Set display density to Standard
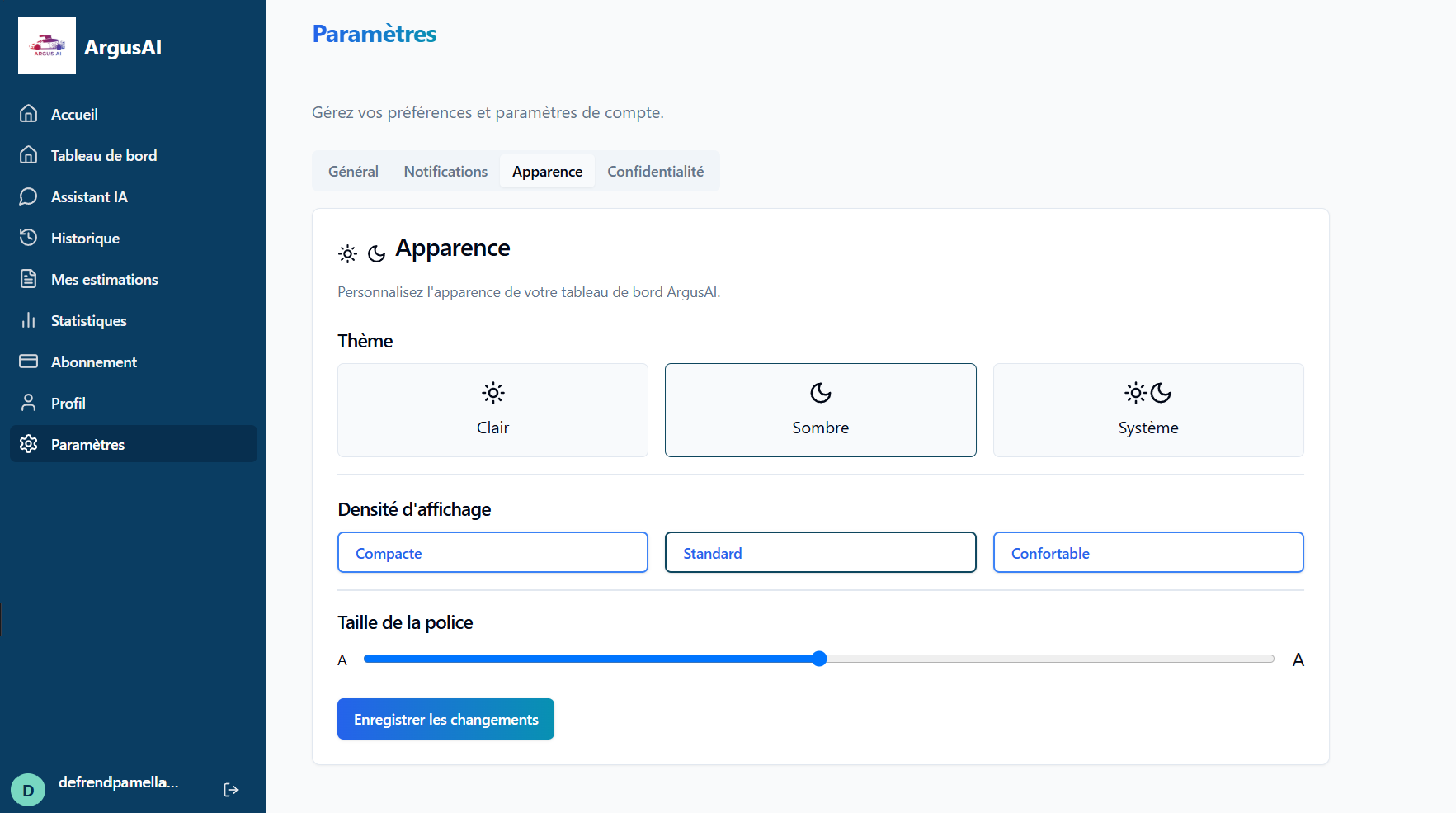The width and height of the screenshot is (1456, 813). pos(821,552)
